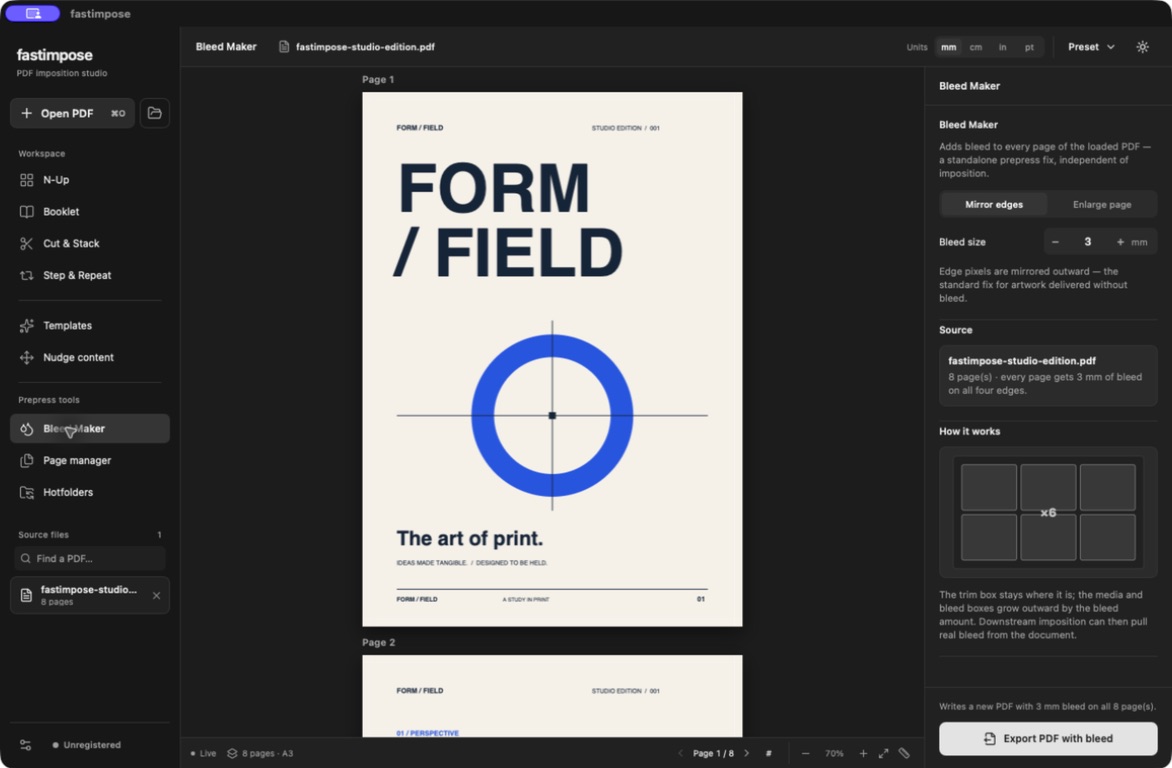Set units to cm
The height and width of the screenshot is (768, 1172).
click(975, 46)
